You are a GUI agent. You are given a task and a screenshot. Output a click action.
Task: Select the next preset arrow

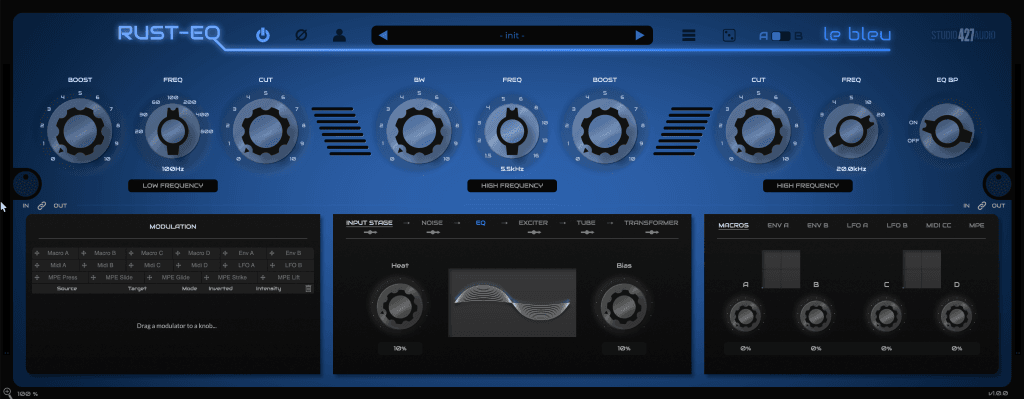click(x=640, y=35)
